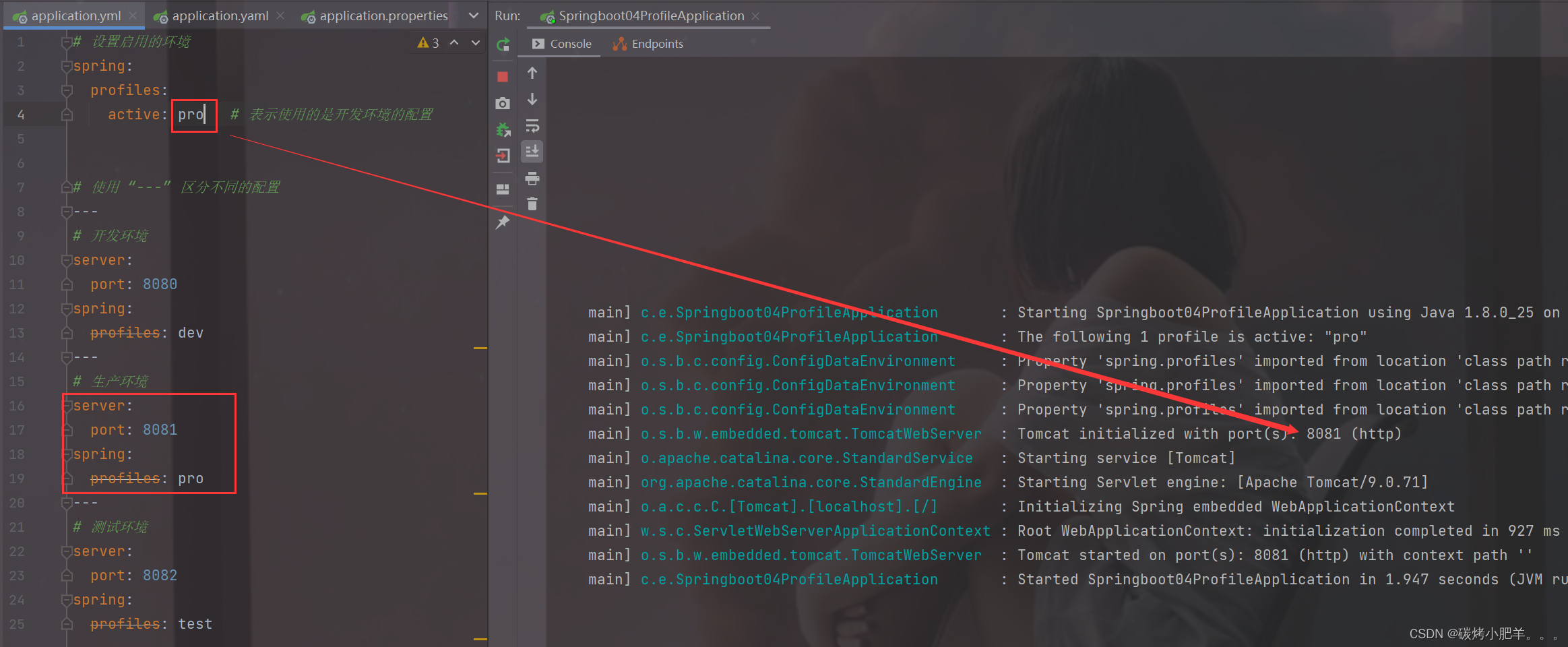Open the Console tab

(562, 44)
